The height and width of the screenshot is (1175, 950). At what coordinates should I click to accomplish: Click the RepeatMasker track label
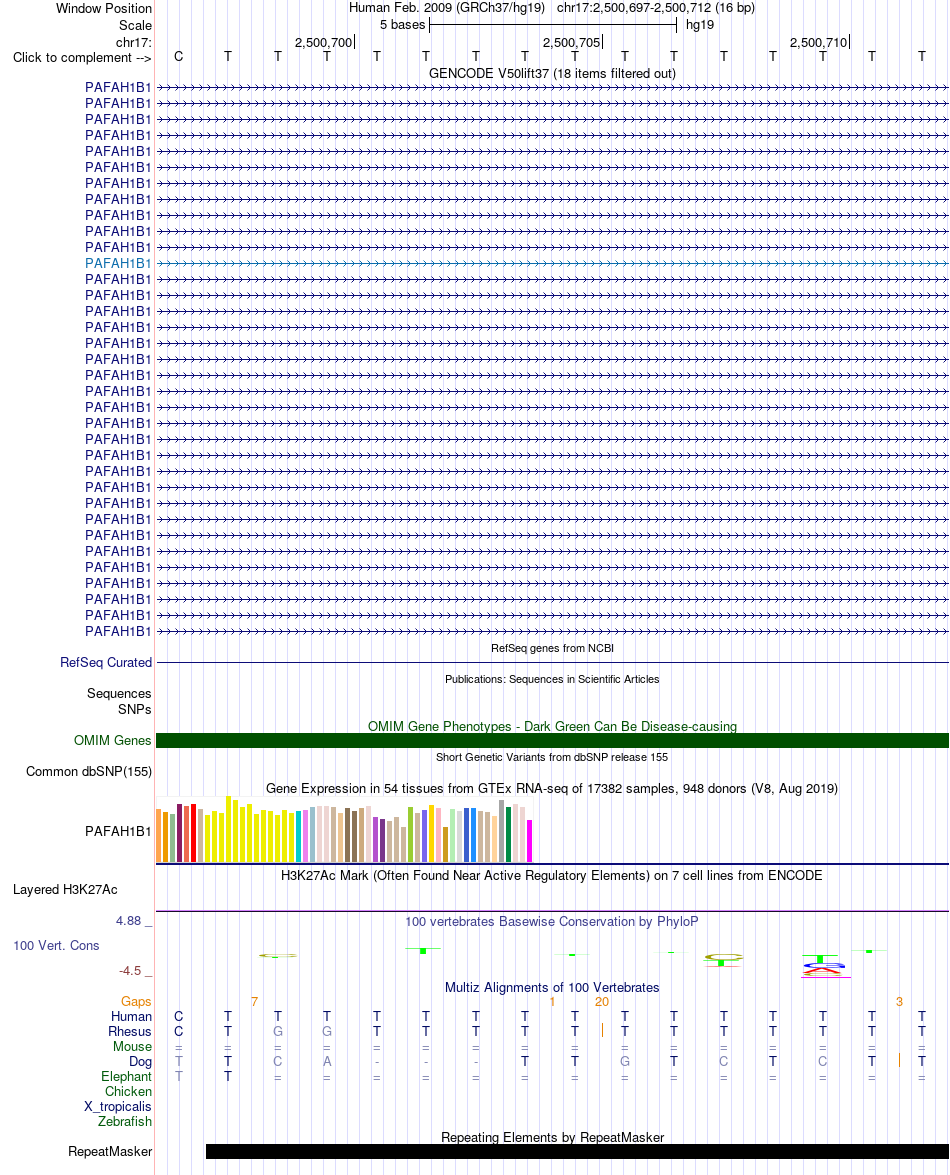click(x=110, y=1151)
